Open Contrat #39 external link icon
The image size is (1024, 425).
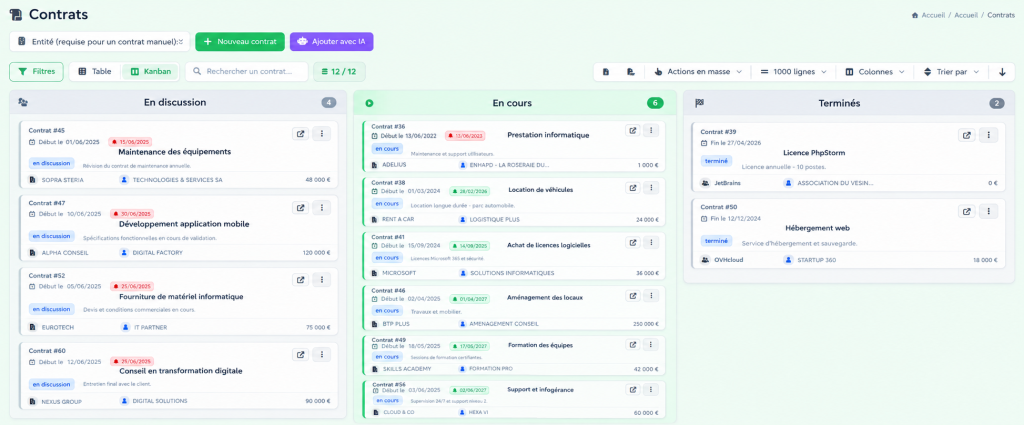[967, 135]
